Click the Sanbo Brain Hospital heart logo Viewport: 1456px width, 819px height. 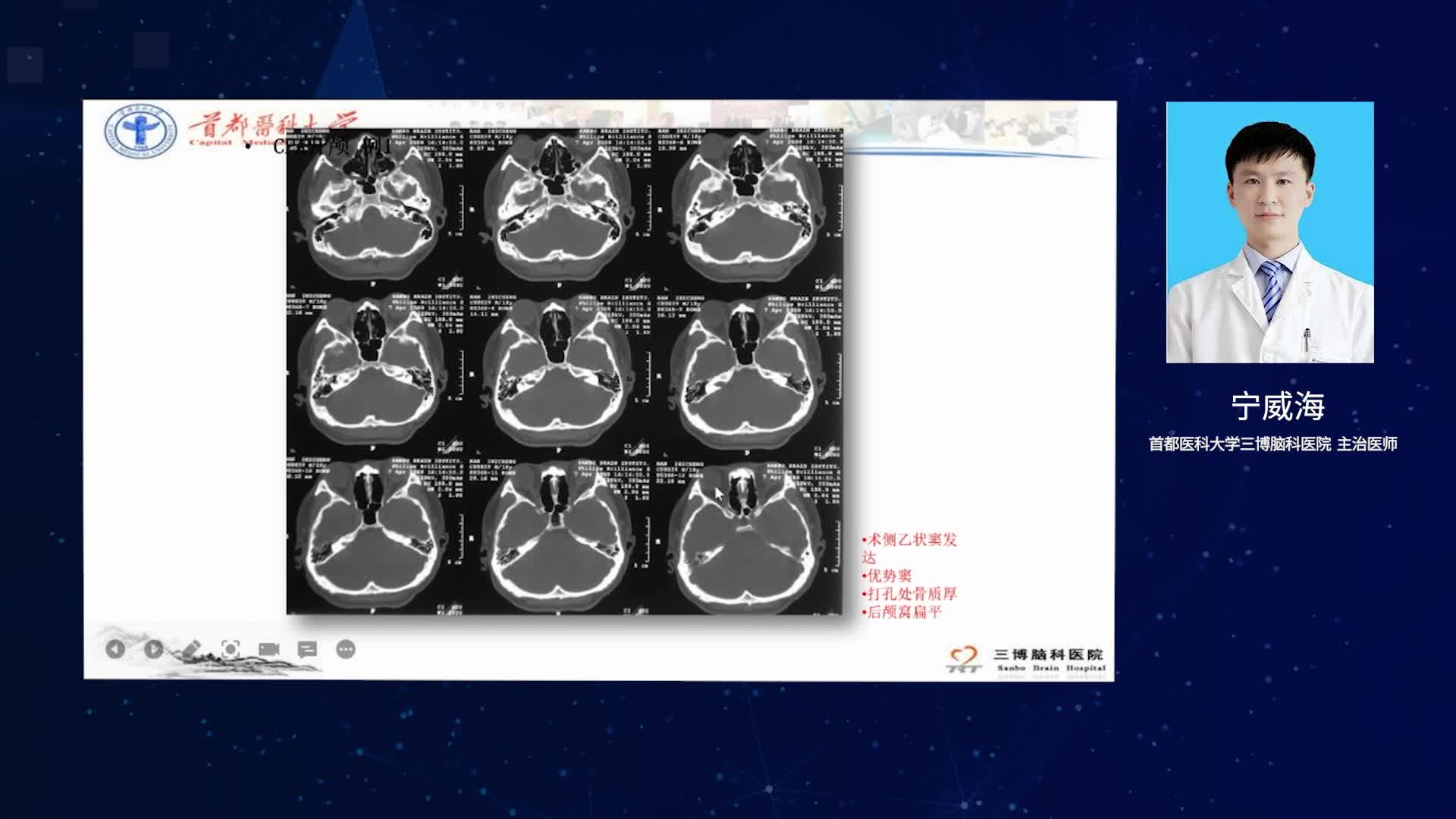[x=965, y=659]
